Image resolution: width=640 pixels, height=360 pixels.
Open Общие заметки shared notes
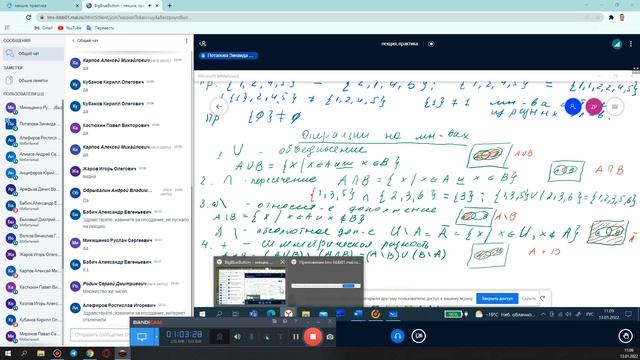33,80
